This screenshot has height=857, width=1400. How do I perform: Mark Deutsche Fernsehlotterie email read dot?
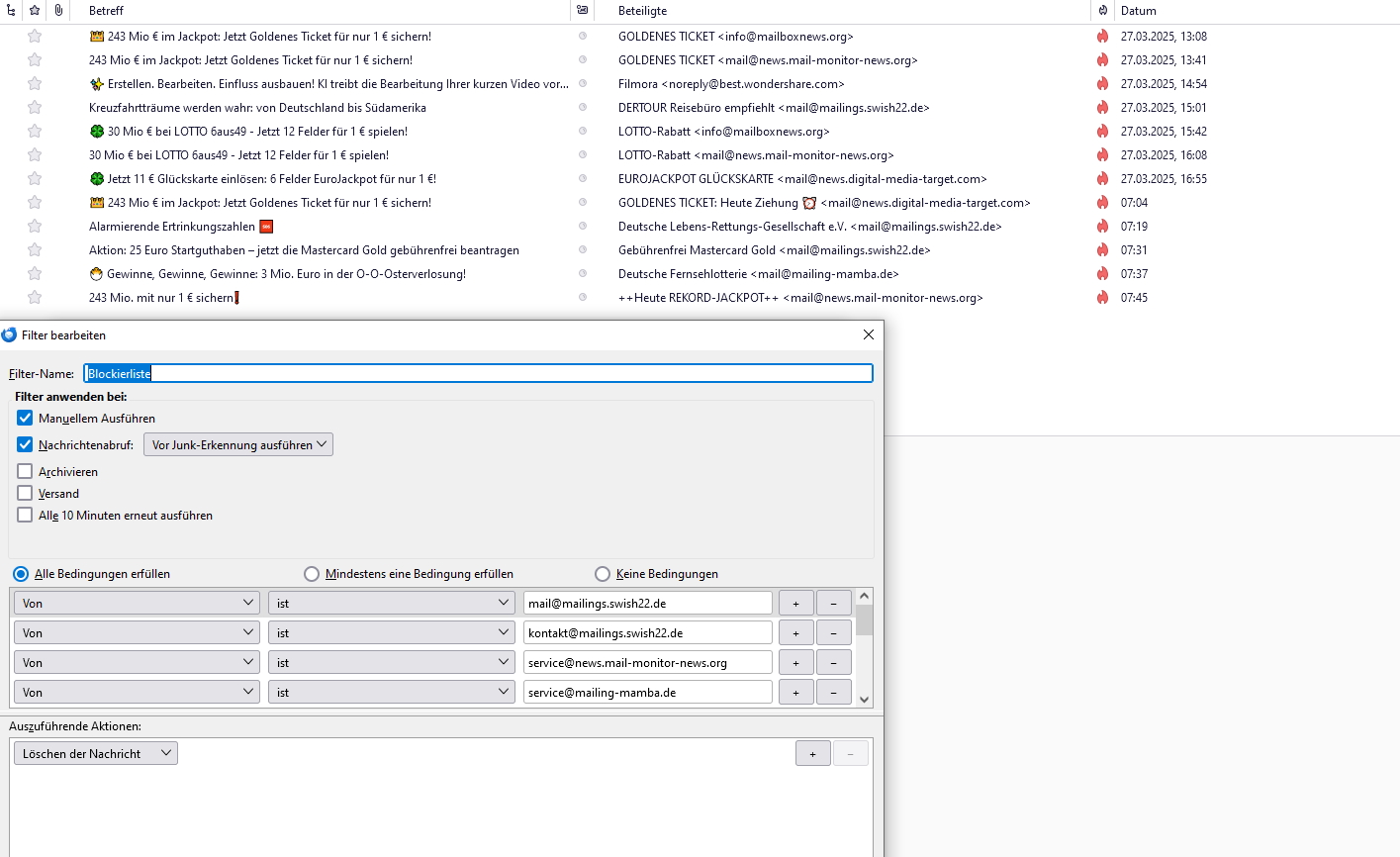[x=583, y=274]
